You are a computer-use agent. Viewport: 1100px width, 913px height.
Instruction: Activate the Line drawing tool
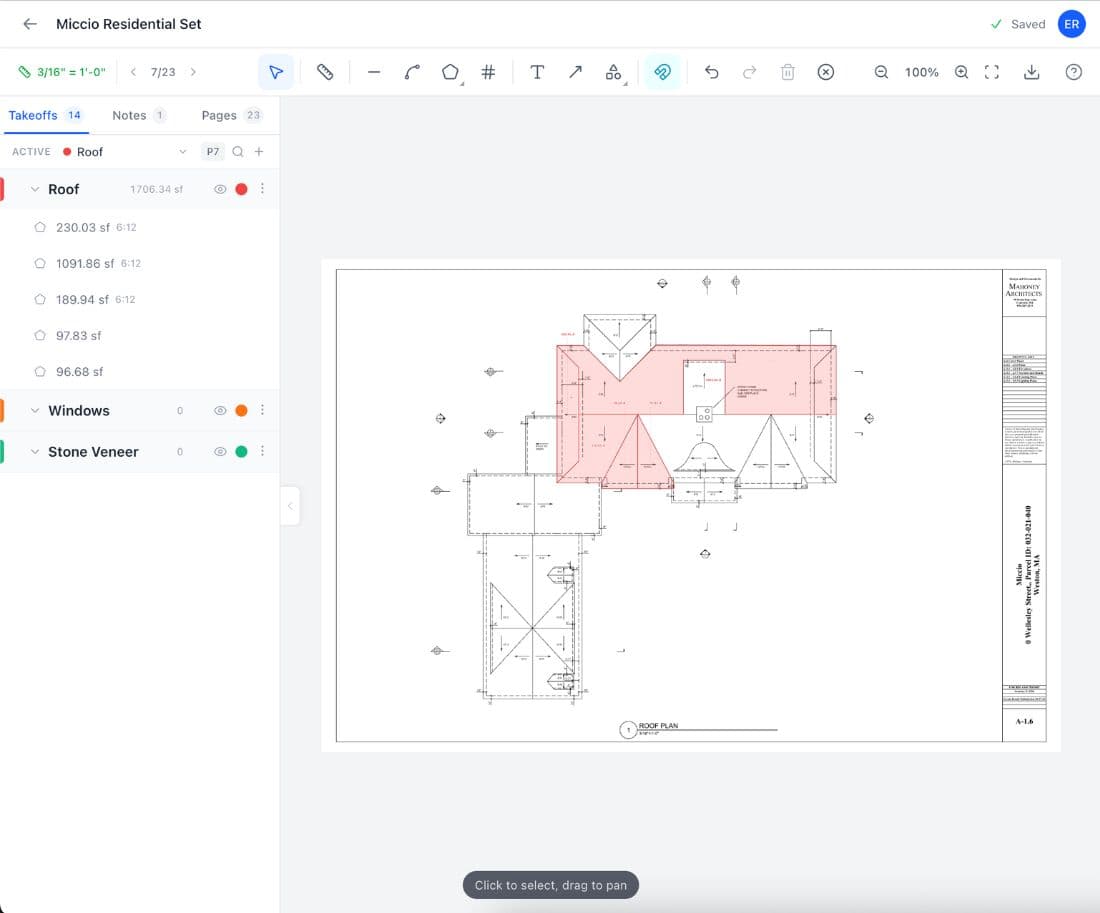374,71
